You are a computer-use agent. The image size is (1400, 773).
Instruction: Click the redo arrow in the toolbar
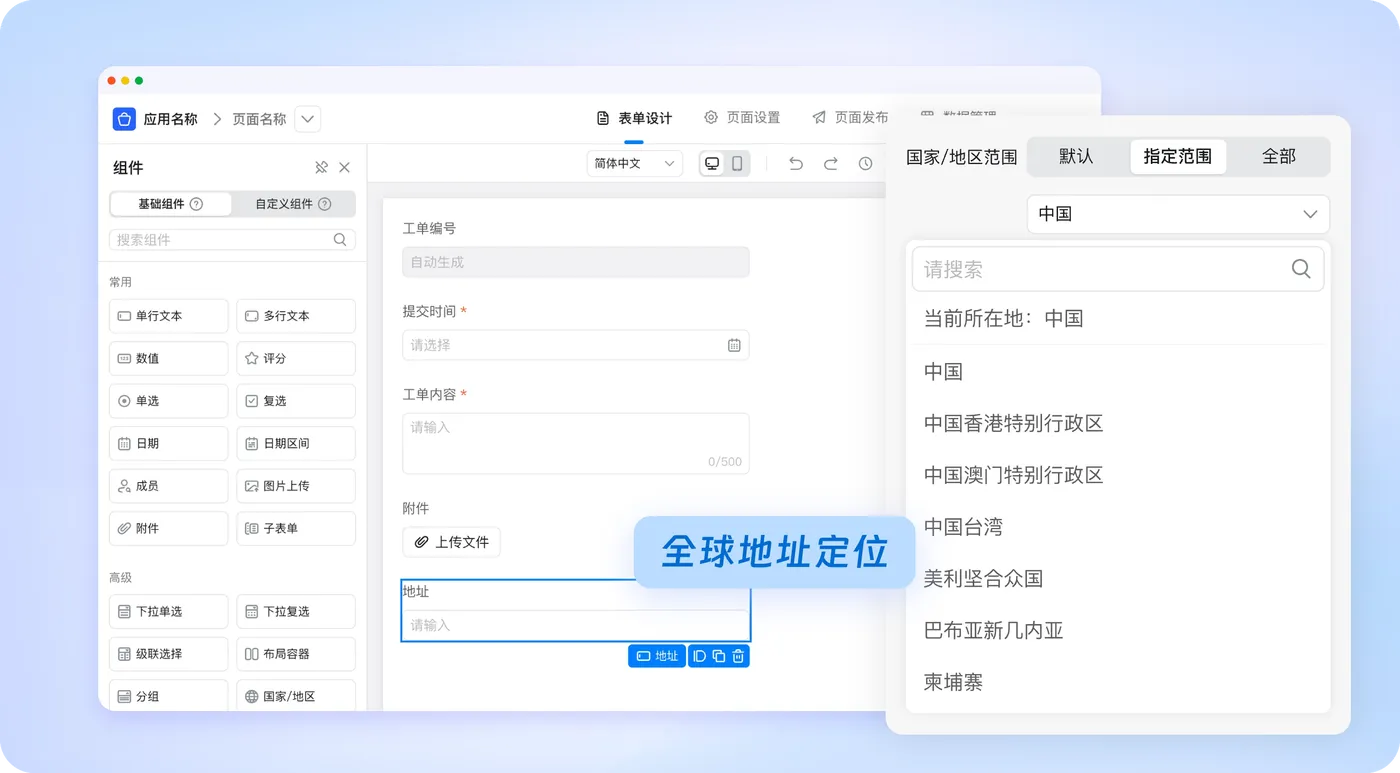[x=831, y=164]
